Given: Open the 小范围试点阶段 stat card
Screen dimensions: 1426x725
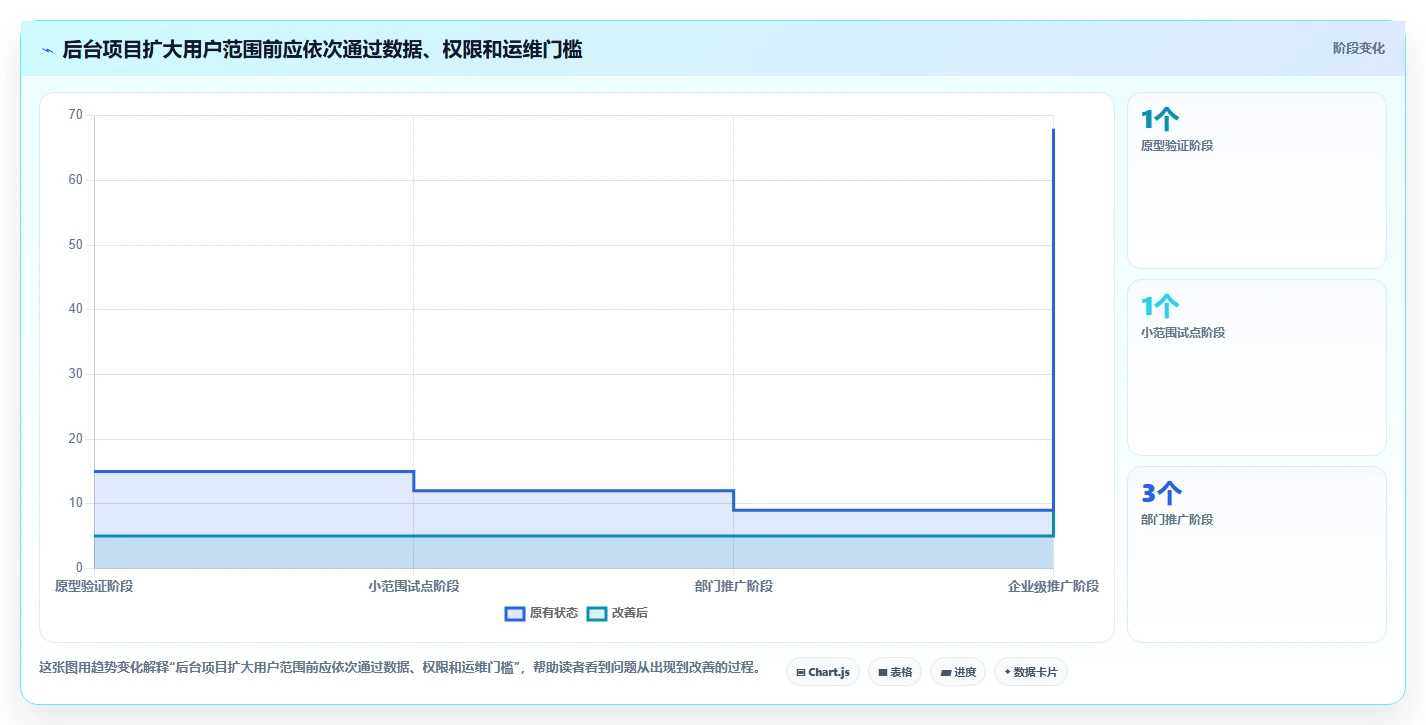Looking at the screenshot, I should (1257, 367).
